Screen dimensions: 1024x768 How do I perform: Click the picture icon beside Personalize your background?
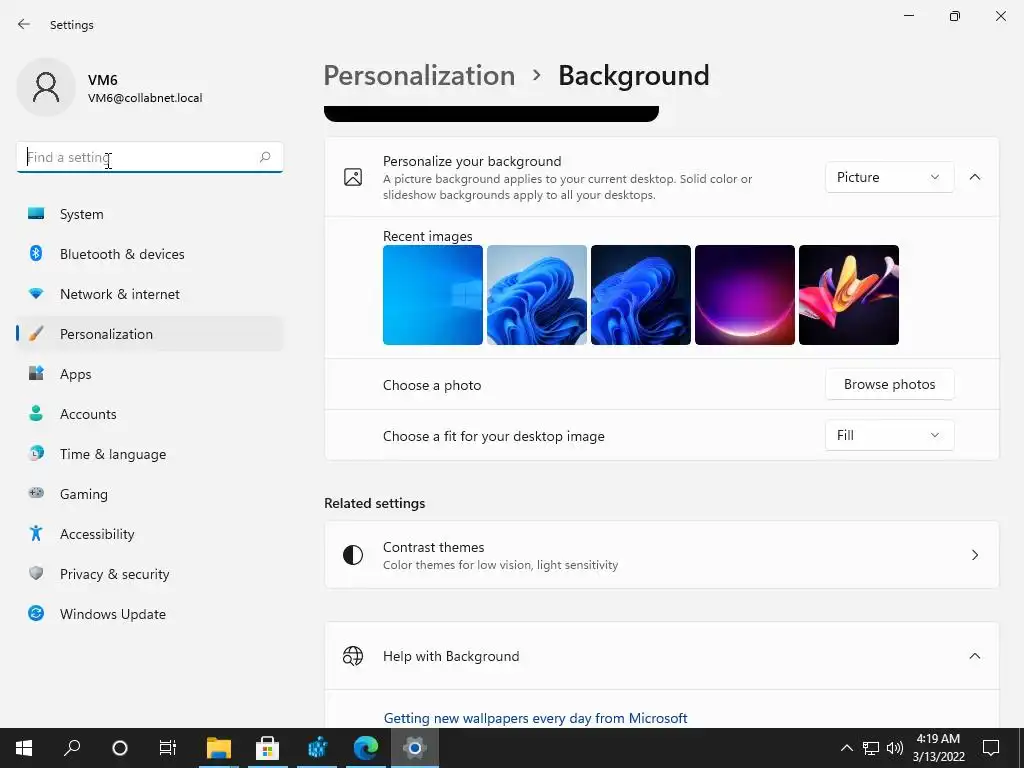click(x=353, y=177)
